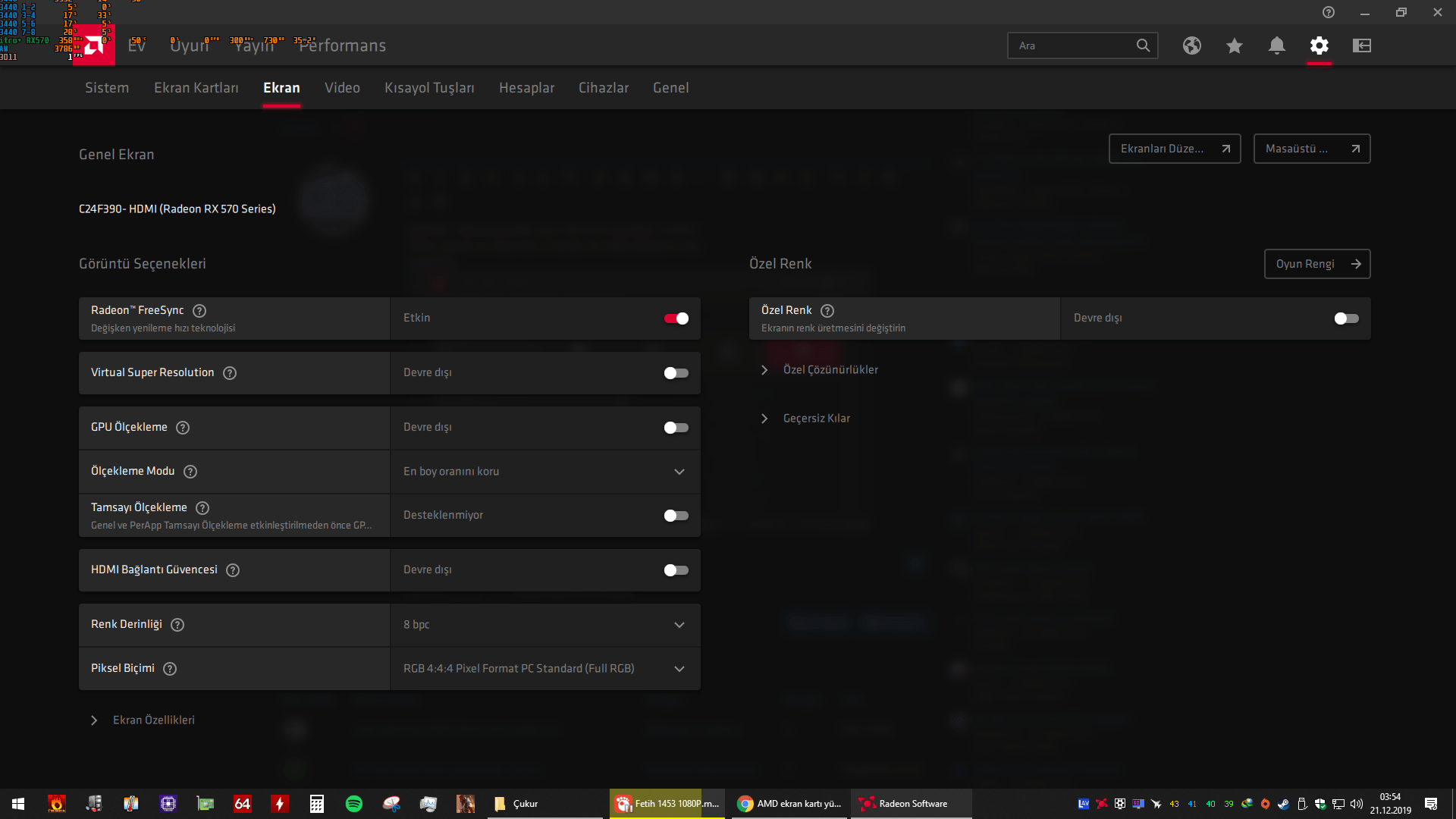Show help for Radeon FreeSync
This screenshot has height=819, width=1456.
tap(199, 311)
